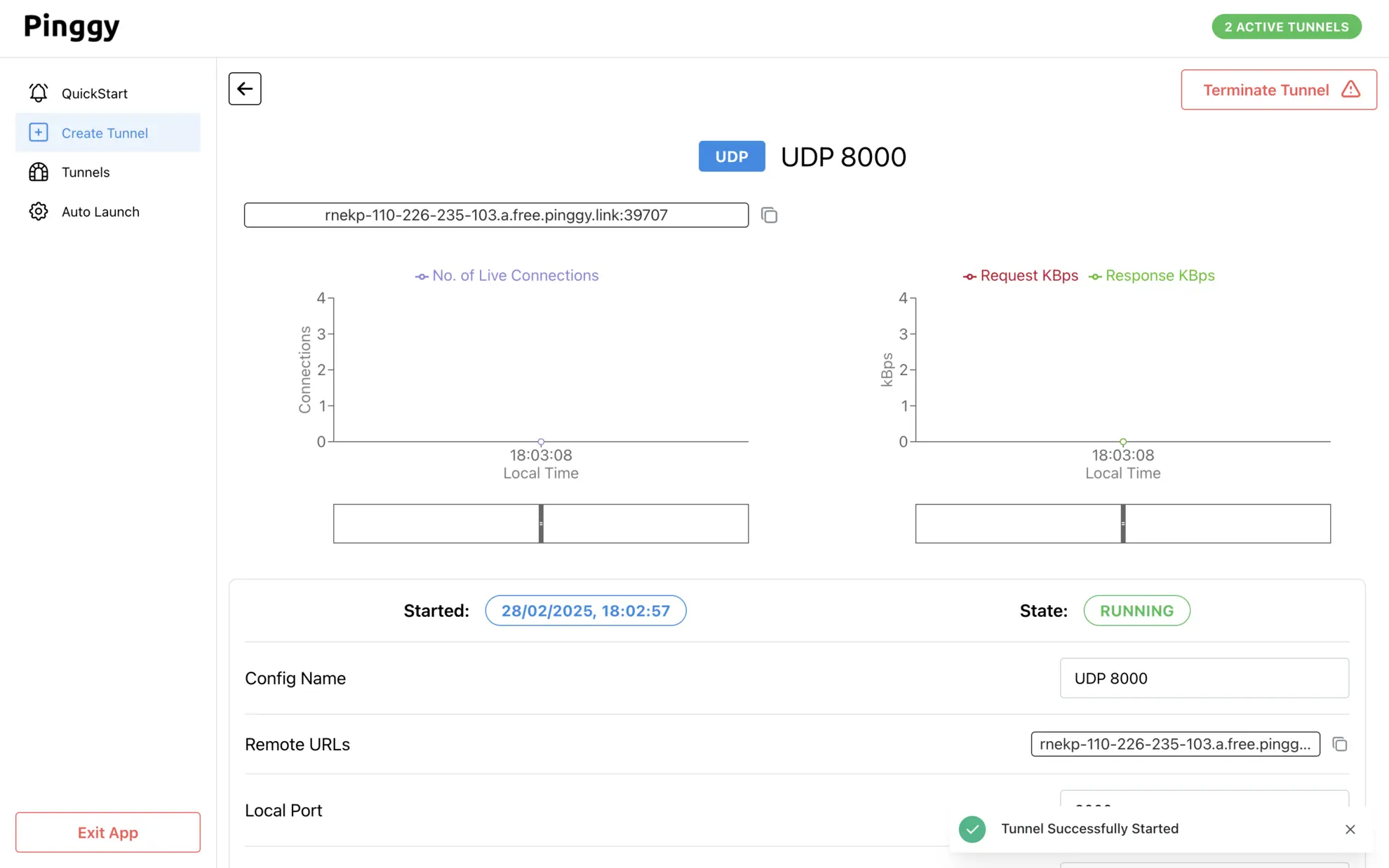Click the UDP 8000 page title

(x=843, y=156)
